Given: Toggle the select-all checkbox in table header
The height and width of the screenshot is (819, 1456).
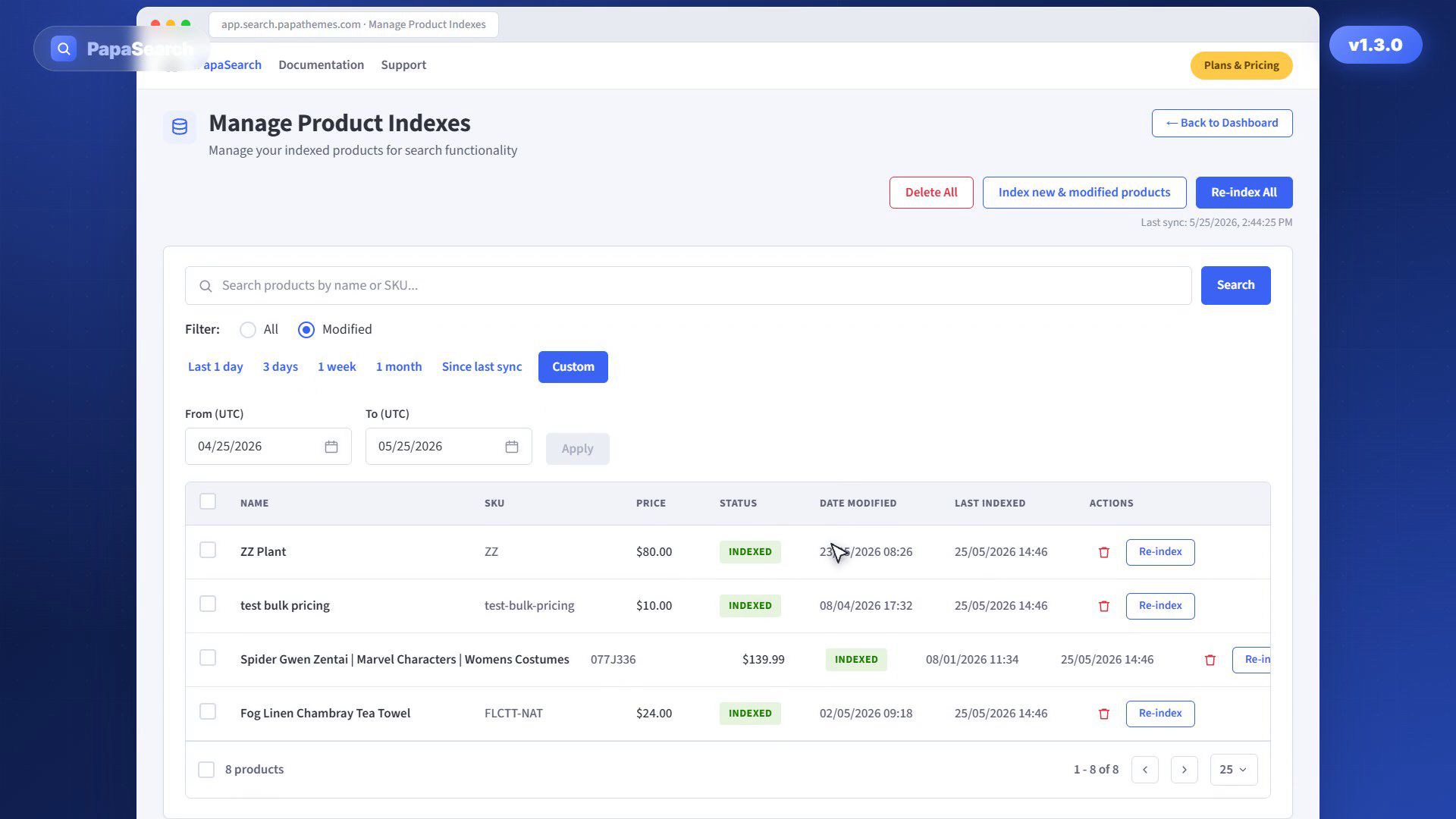Looking at the screenshot, I should 208,501.
